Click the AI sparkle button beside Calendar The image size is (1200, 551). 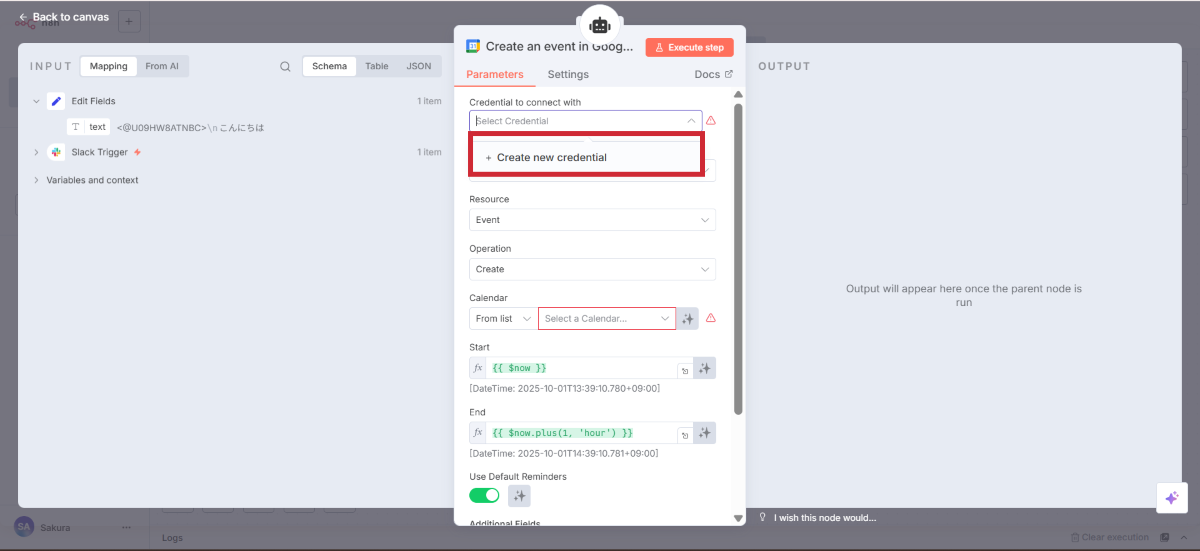point(687,319)
